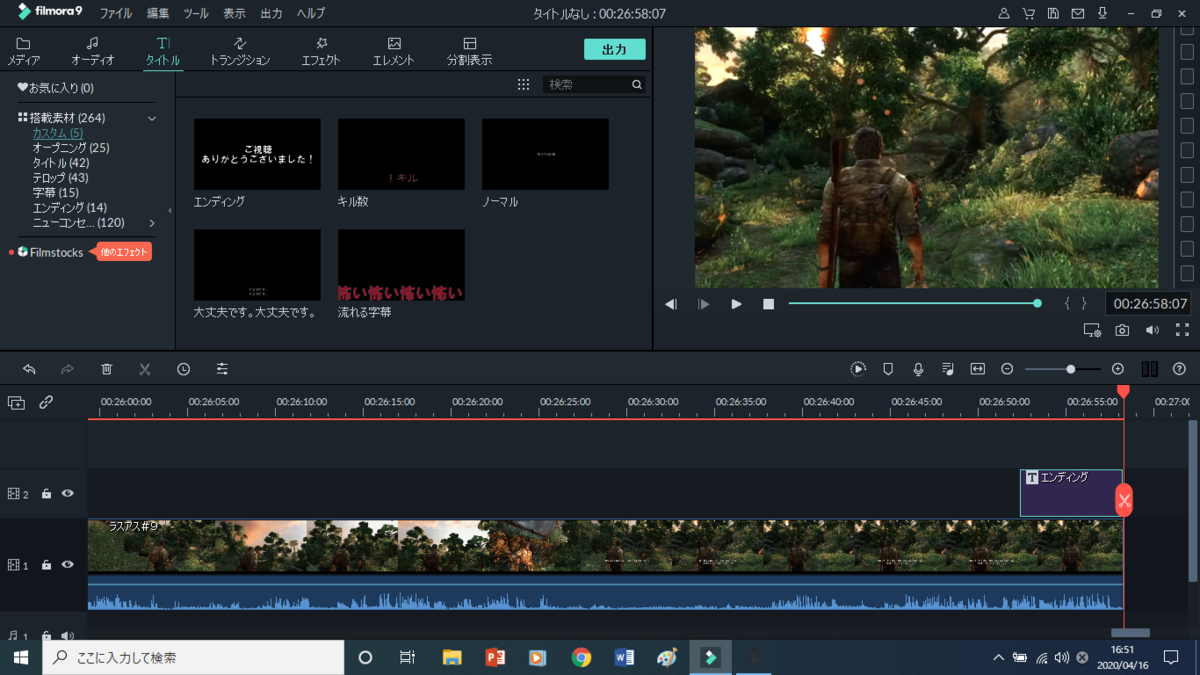The width and height of the screenshot is (1200, 675).
Task: Hide video track 2 with the eye
Action: point(68,494)
